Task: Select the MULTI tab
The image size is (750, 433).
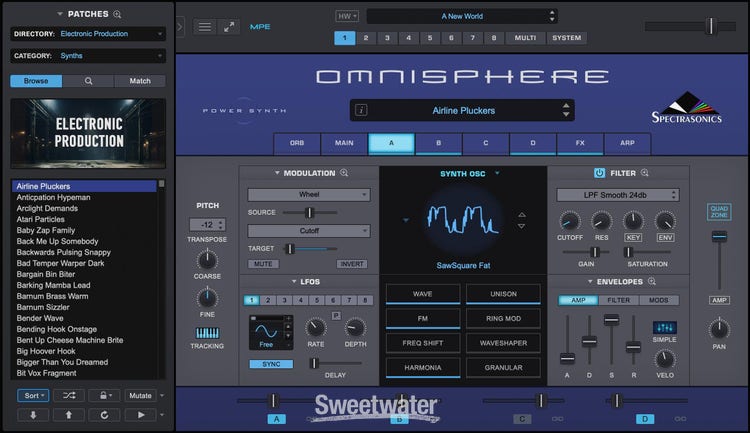Action: (524, 38)
